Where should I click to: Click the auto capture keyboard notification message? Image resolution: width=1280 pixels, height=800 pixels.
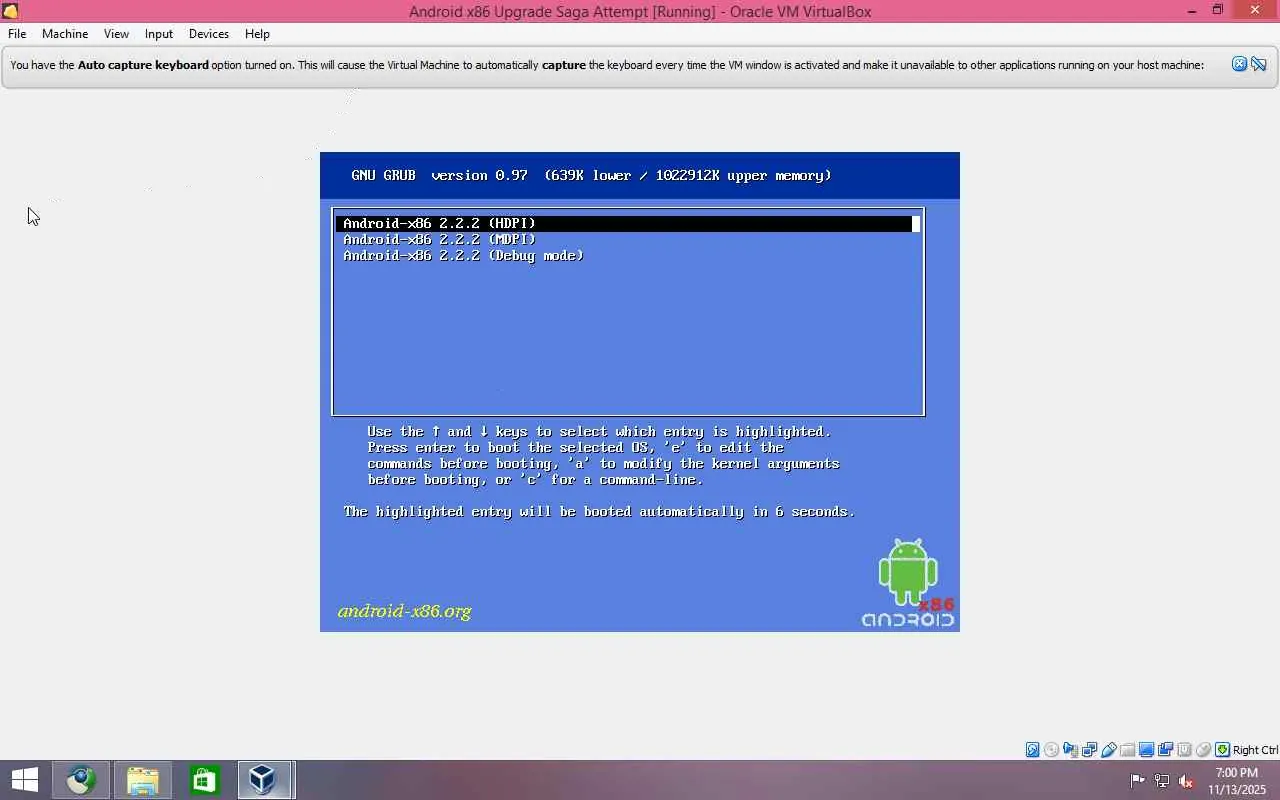click(x=607, y=65)
